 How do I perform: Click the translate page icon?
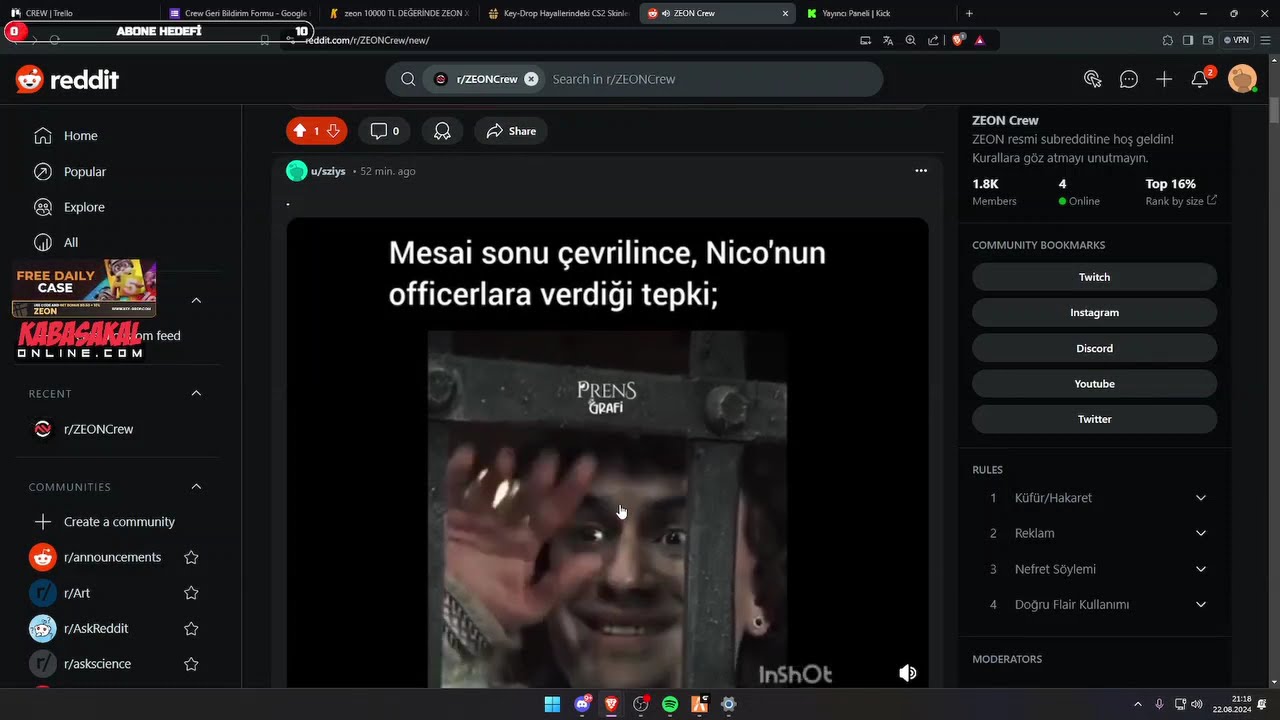click(x=888, y=40)
